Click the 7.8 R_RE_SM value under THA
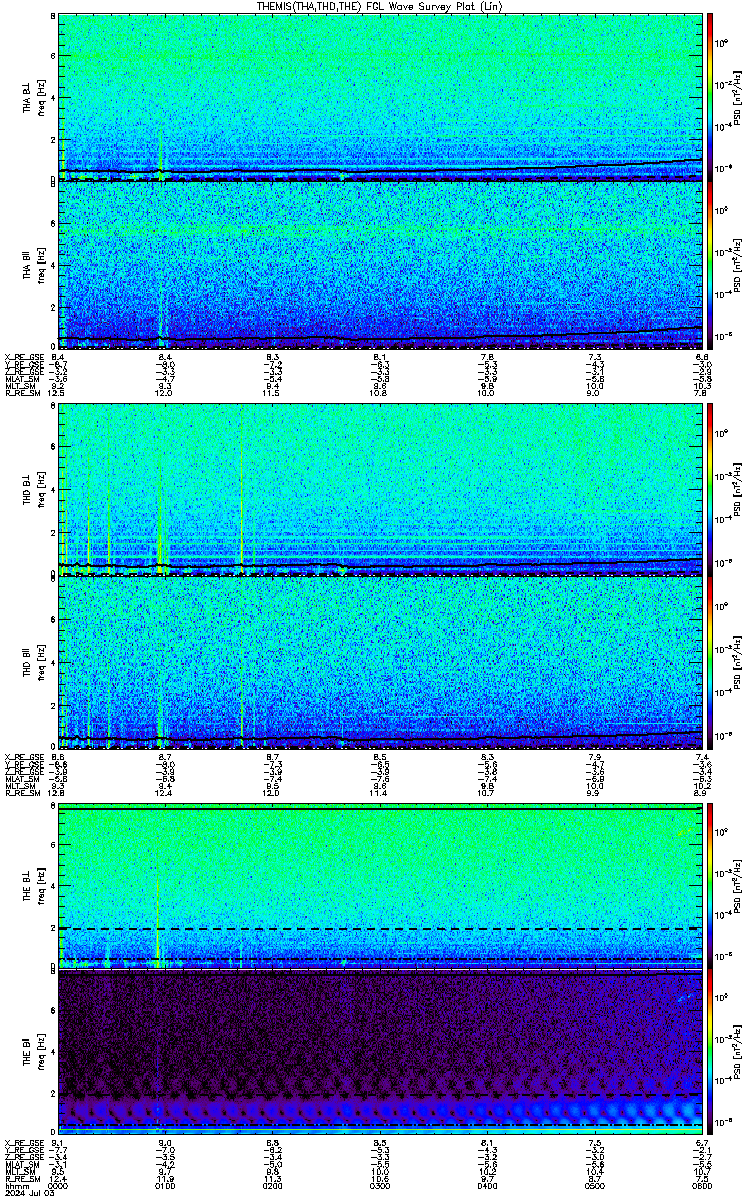Image resolution: width=750 pixels, height=1200 pixels. click(x=702, y=393)
